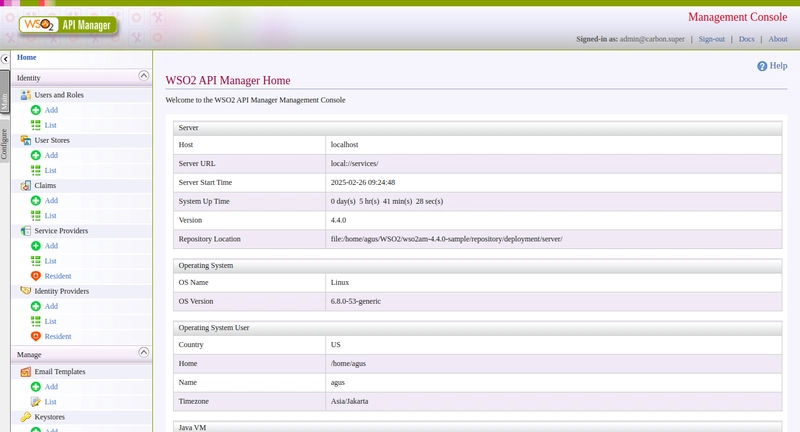Open the Help icon link

click(762, 66)
